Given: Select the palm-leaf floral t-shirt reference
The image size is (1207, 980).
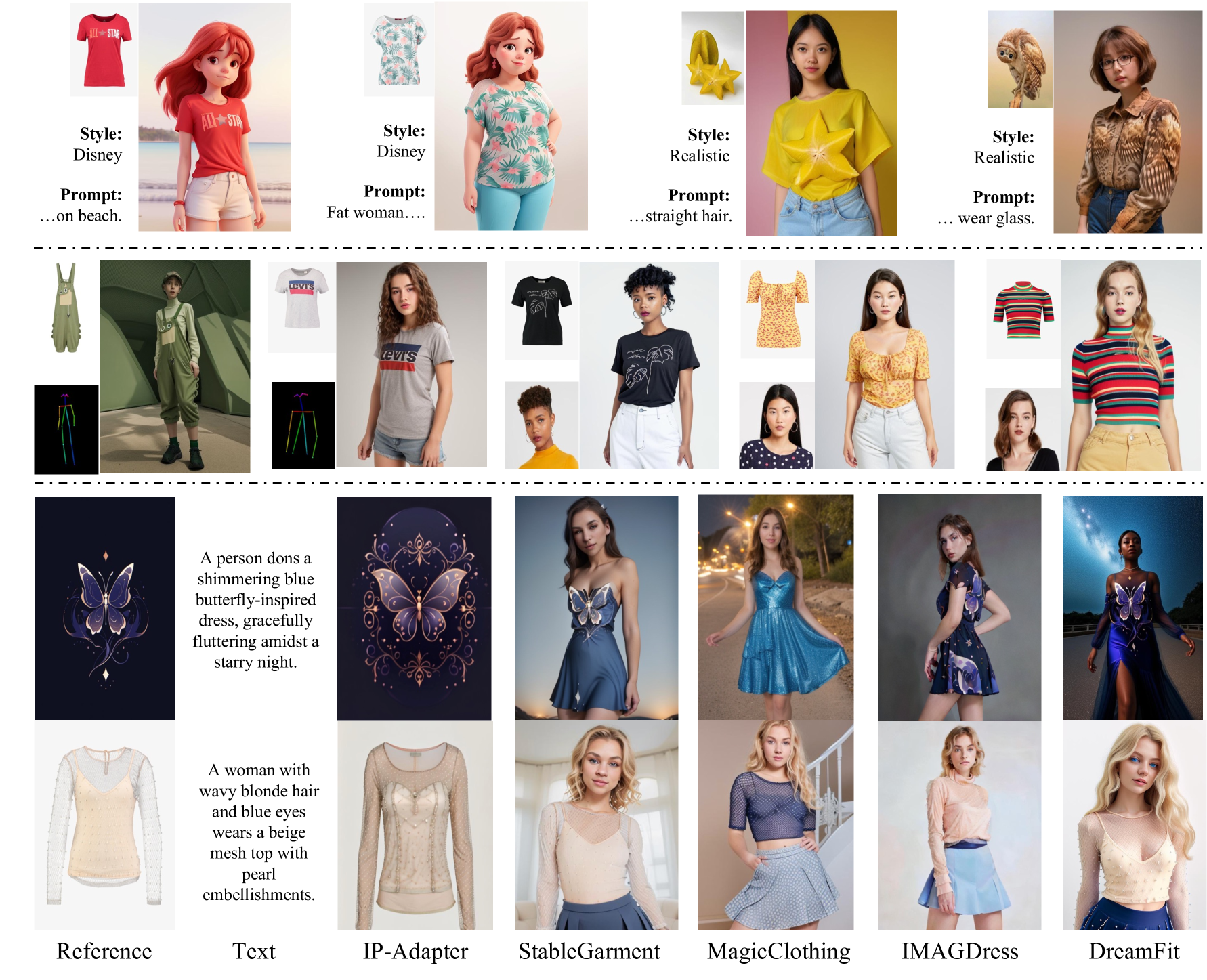Looking at the screenshot, I should 400,49.
